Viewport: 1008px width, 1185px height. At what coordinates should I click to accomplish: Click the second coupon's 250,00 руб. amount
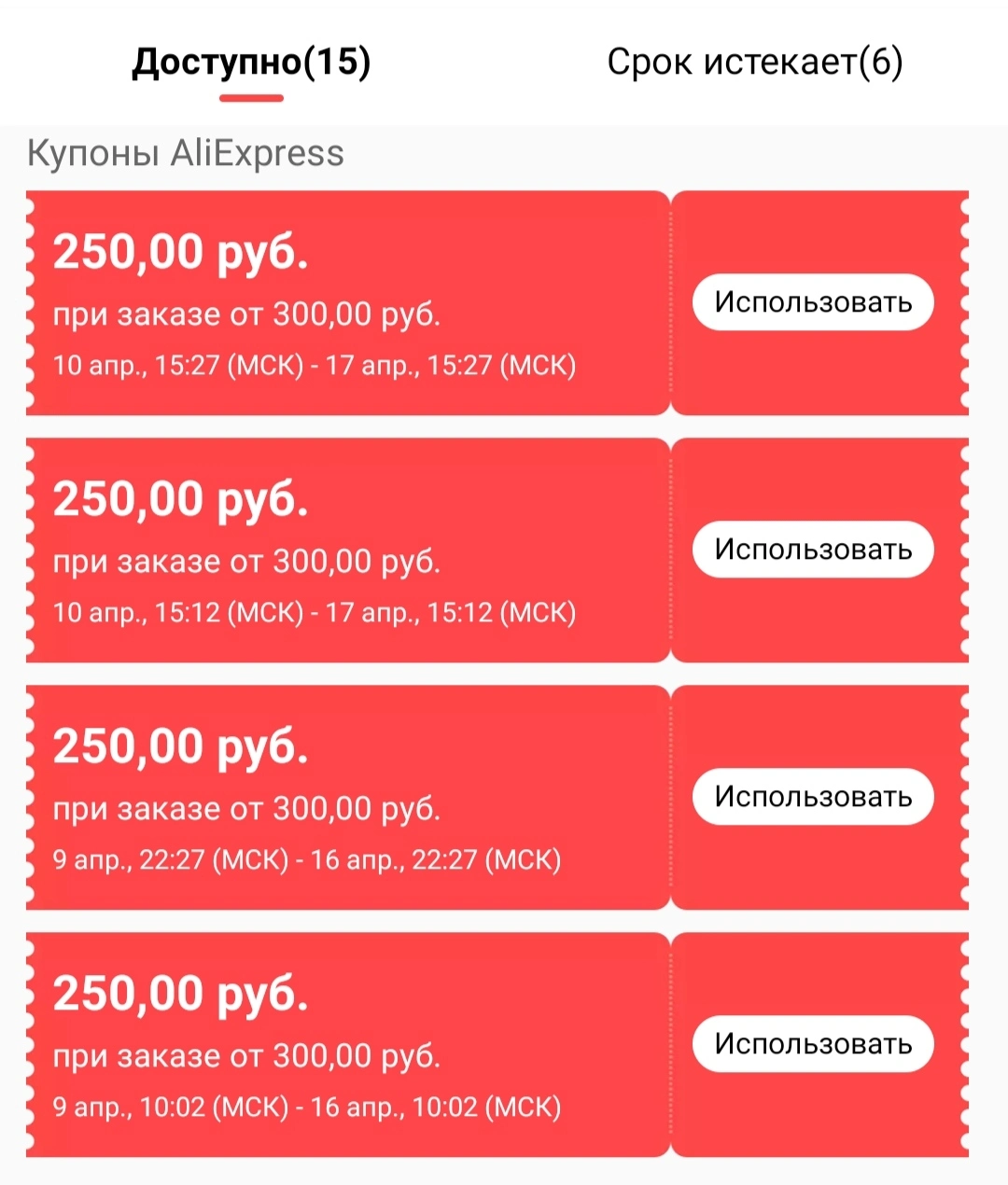coord(180,499)
